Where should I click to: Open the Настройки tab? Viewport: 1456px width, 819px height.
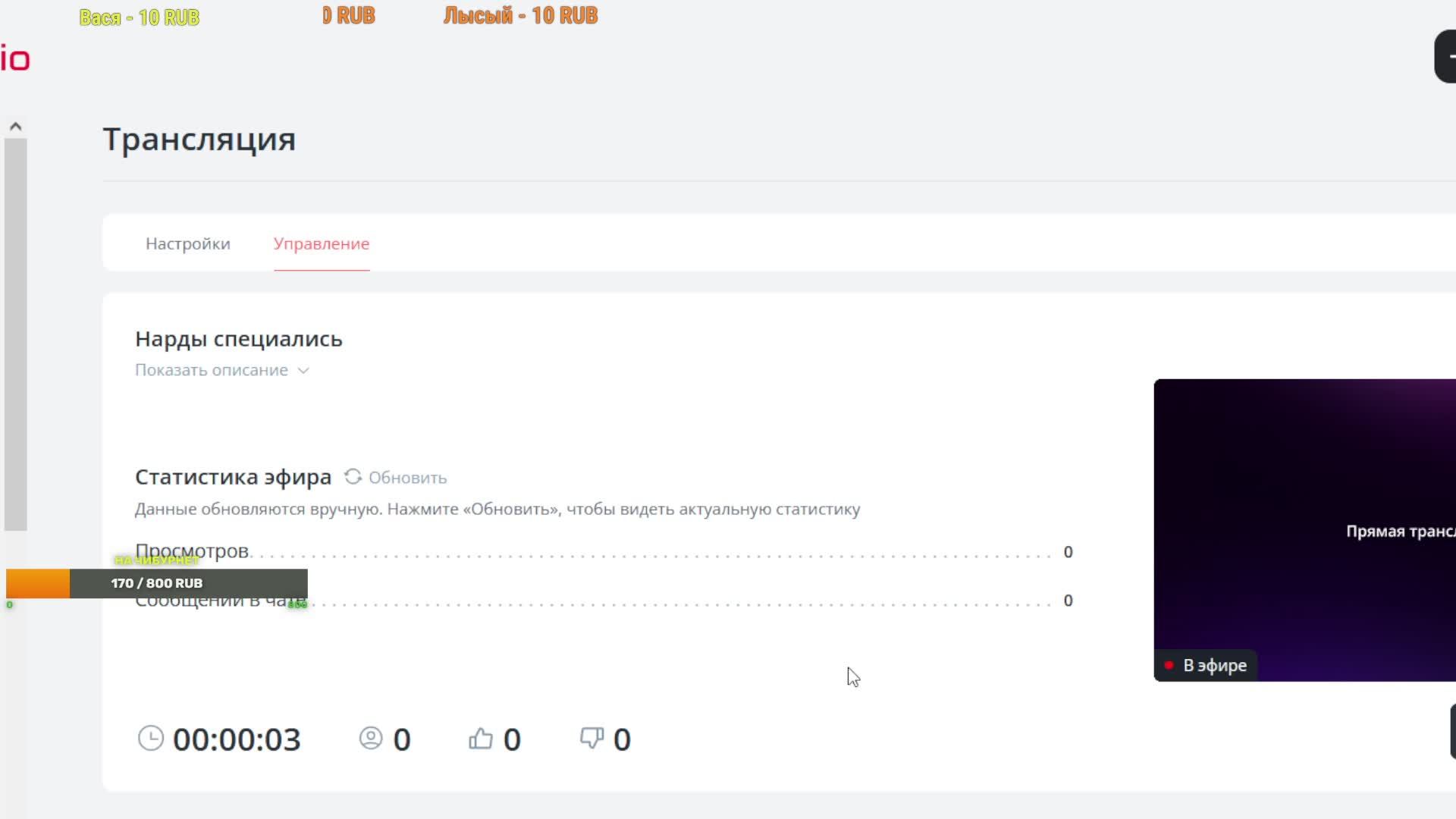(x=187, y=244)
